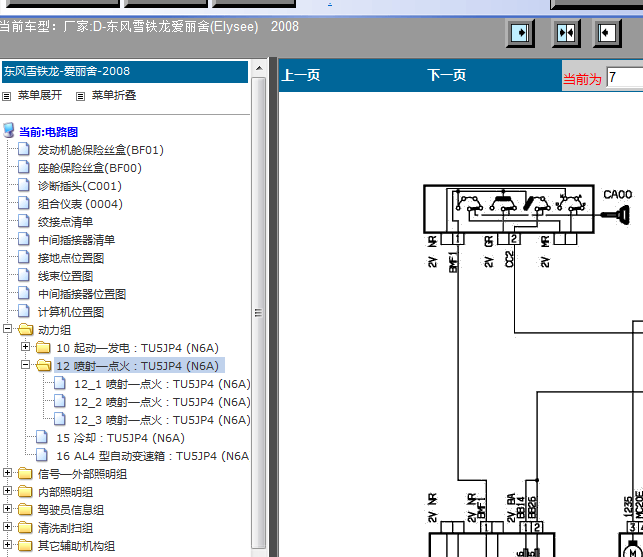The height and width of the screenshot is (557, 643).
Task: Click the 菜单展开 expand-all icon
Action: (x=7, y=96)
